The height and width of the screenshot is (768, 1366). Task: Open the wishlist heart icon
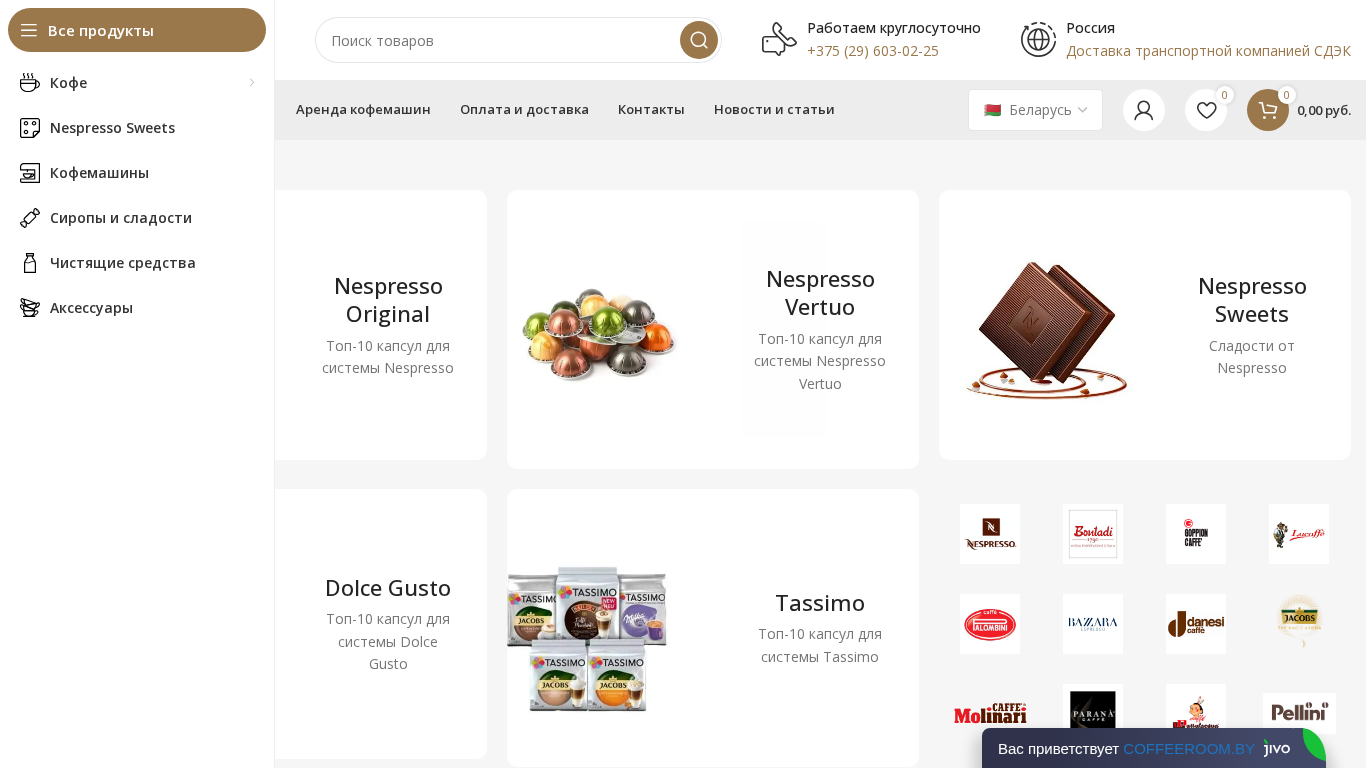[1206, 110]
